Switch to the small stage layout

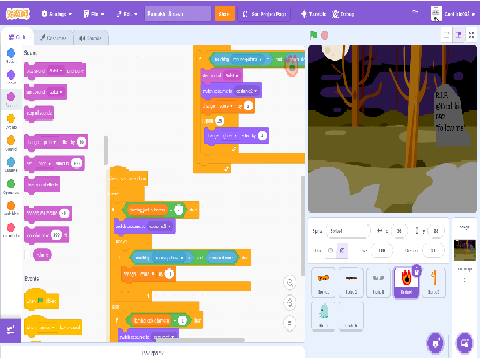point(446,35)
